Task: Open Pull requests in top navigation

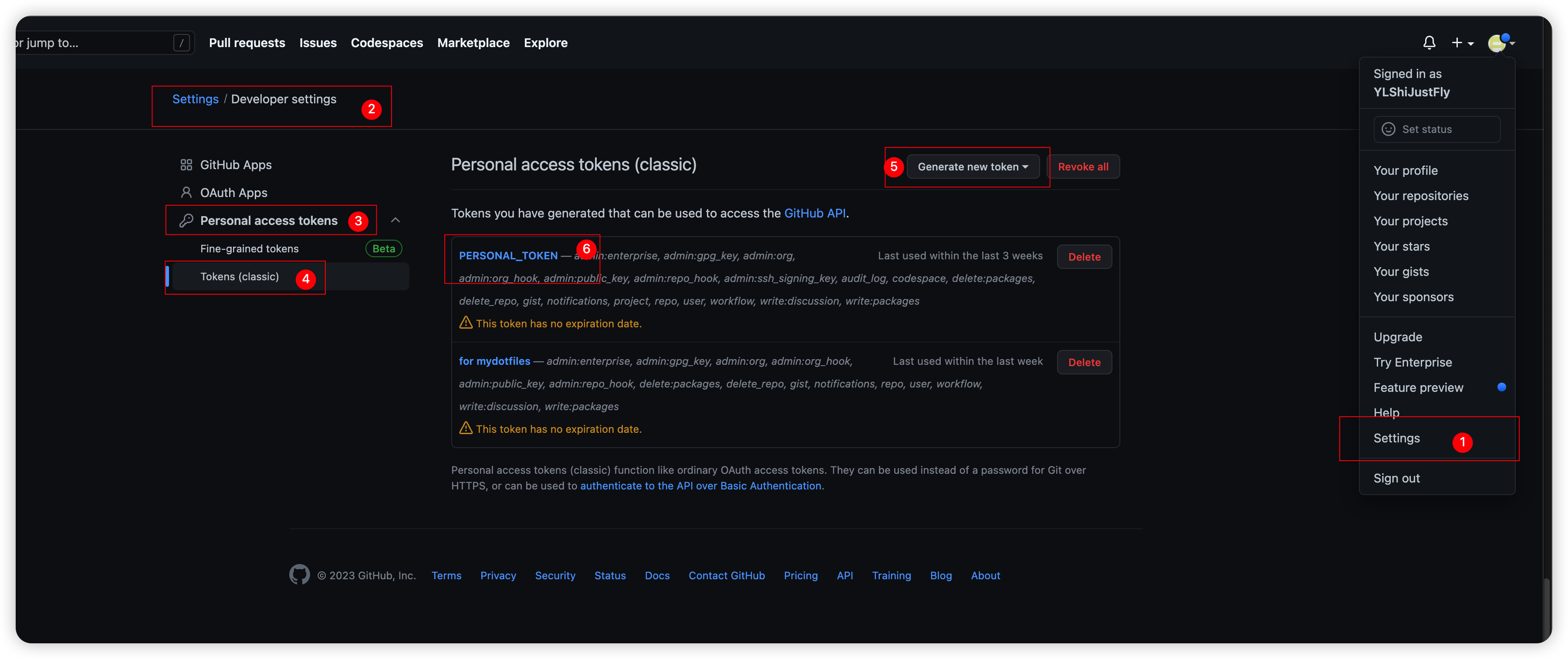Action: [x=247, y=43]
